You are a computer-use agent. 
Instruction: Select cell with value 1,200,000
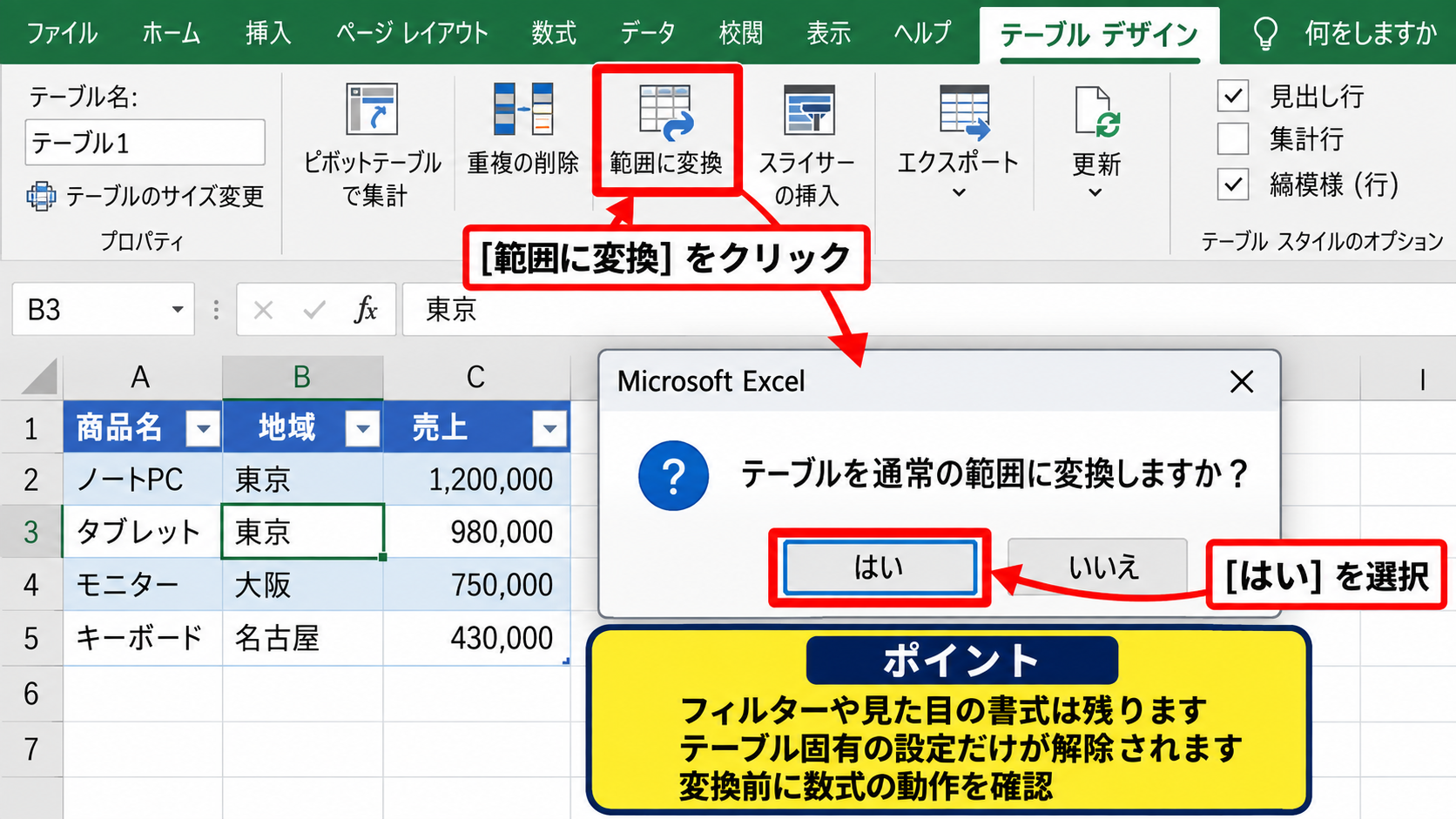(477, 479)
